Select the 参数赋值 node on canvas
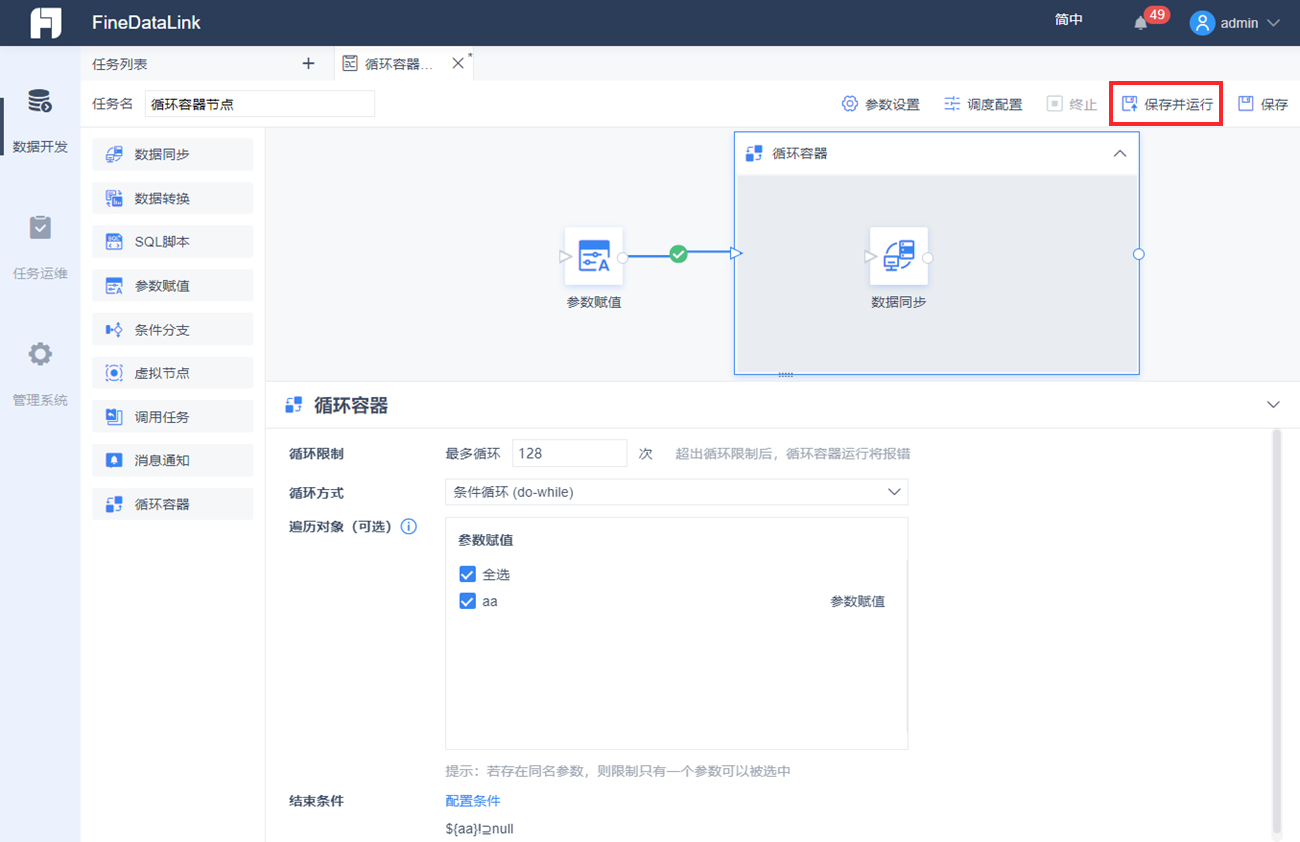 (594, 256)
